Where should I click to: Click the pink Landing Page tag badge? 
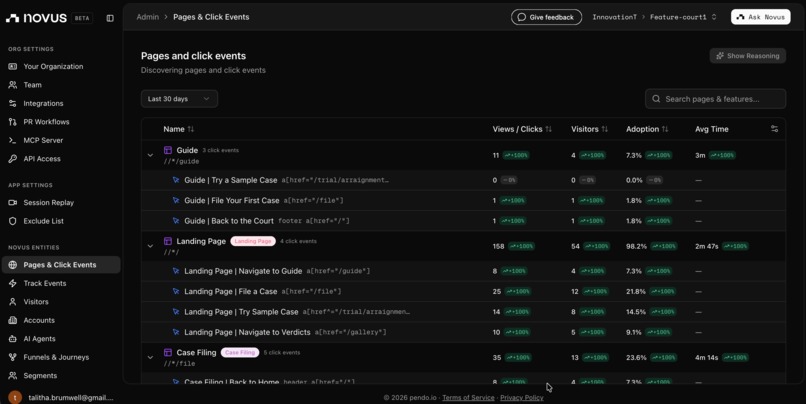pyautogui.click(x=253, y=241)
